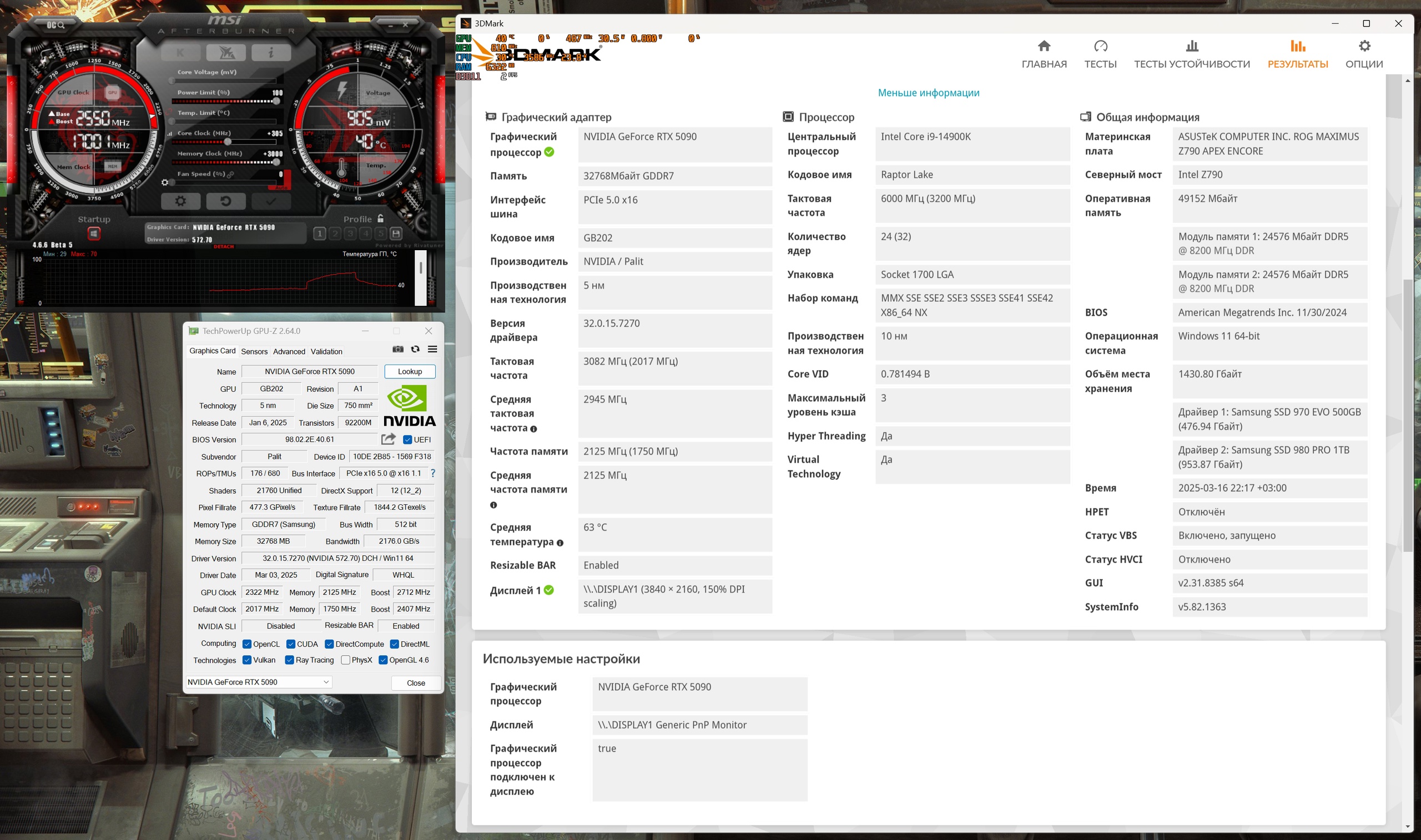This screenshot has height=840, width=1421.
Task: Click Afterburner reset to defaults button
Action: click(x=225, y=201)
